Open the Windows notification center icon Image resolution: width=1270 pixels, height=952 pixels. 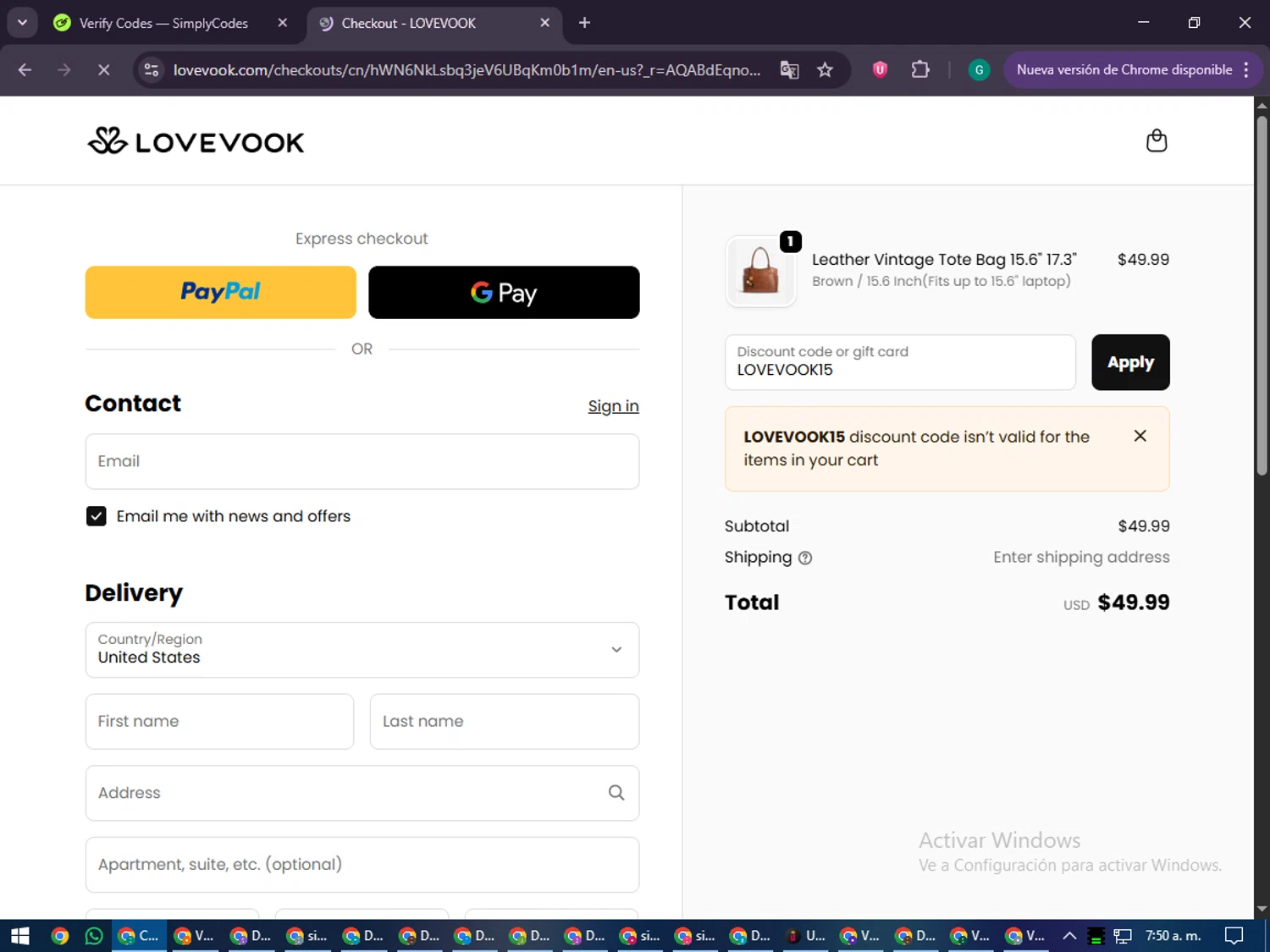(x=1234, y=936)
